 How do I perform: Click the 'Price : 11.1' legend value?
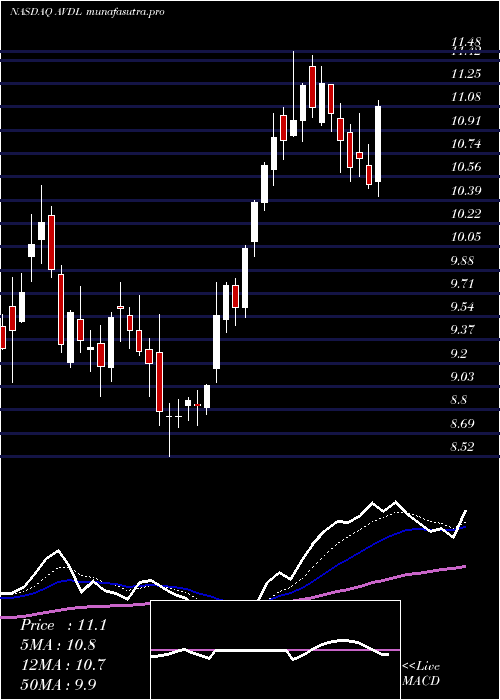63,625
